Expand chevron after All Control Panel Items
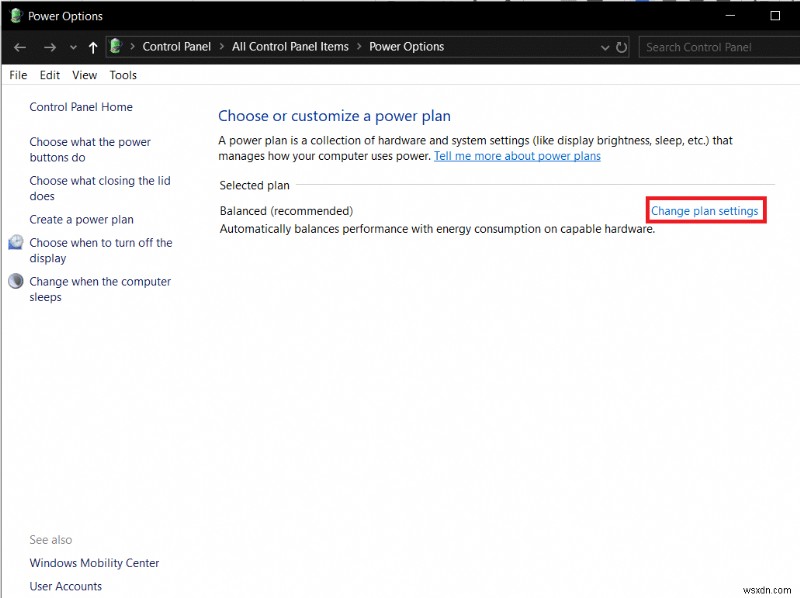This screenshot has width=800, height=598. click(360, 47)
